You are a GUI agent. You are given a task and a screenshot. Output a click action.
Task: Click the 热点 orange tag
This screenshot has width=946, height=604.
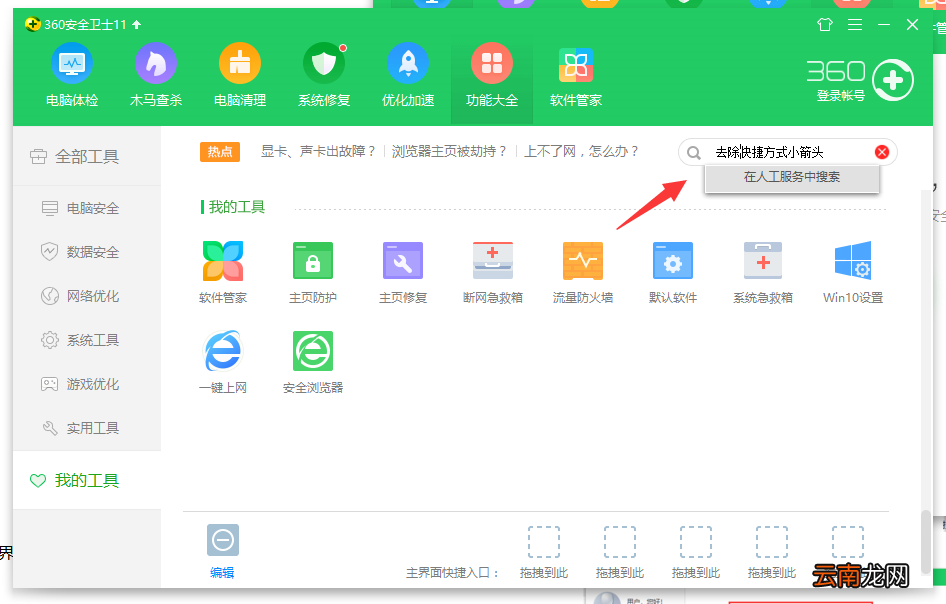coord(220,152)
